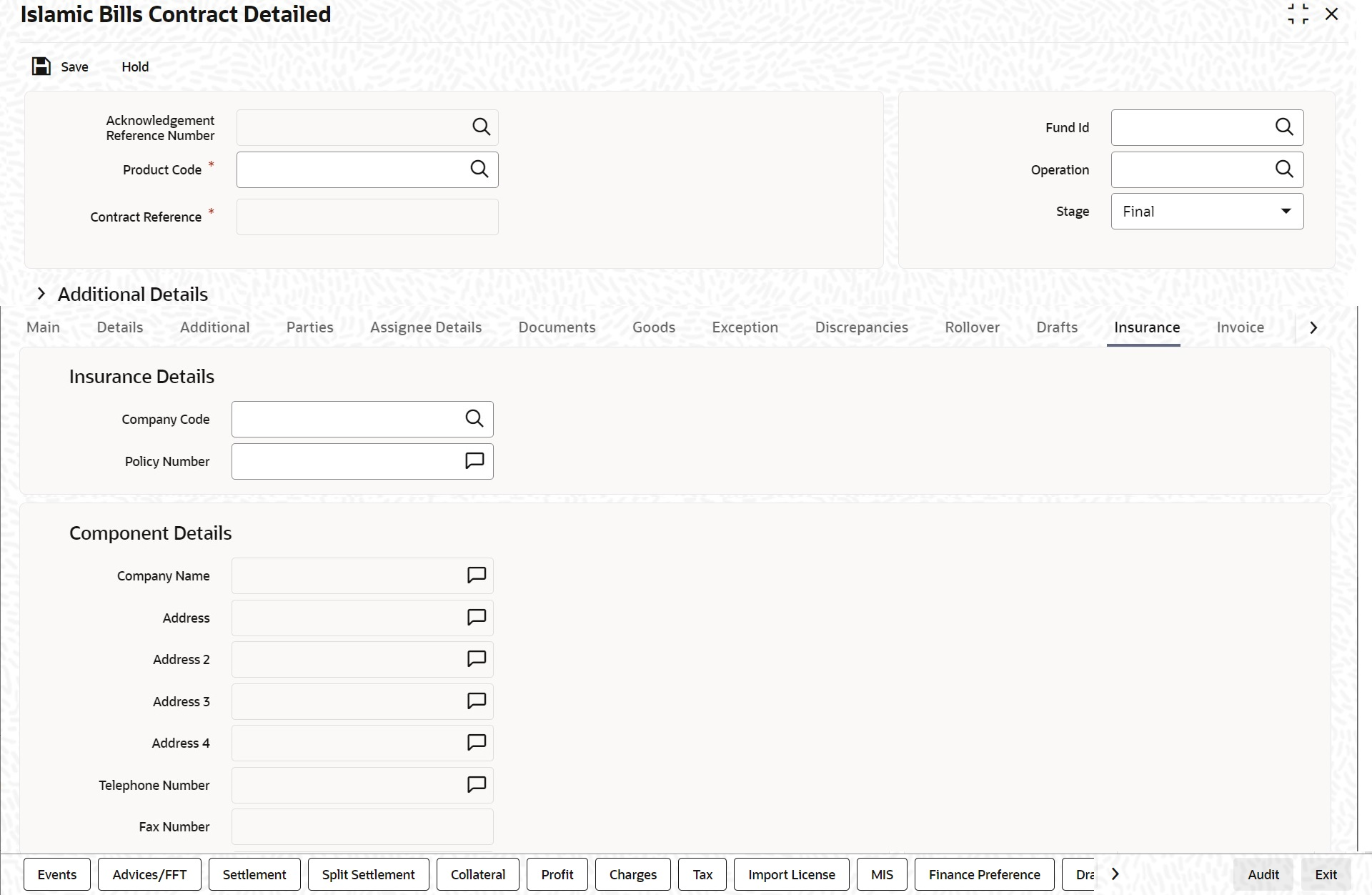Click the Fund Id search icon

1284,127
